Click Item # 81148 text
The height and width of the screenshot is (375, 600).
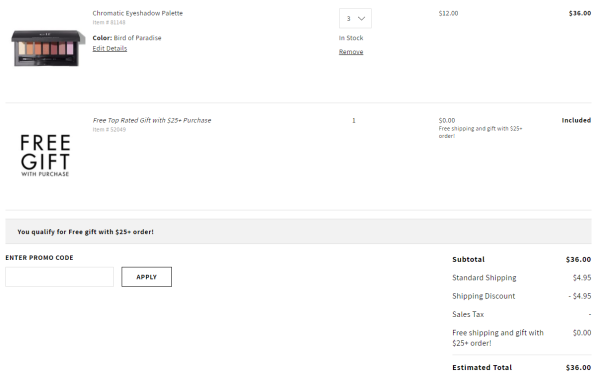coord(109,22)
